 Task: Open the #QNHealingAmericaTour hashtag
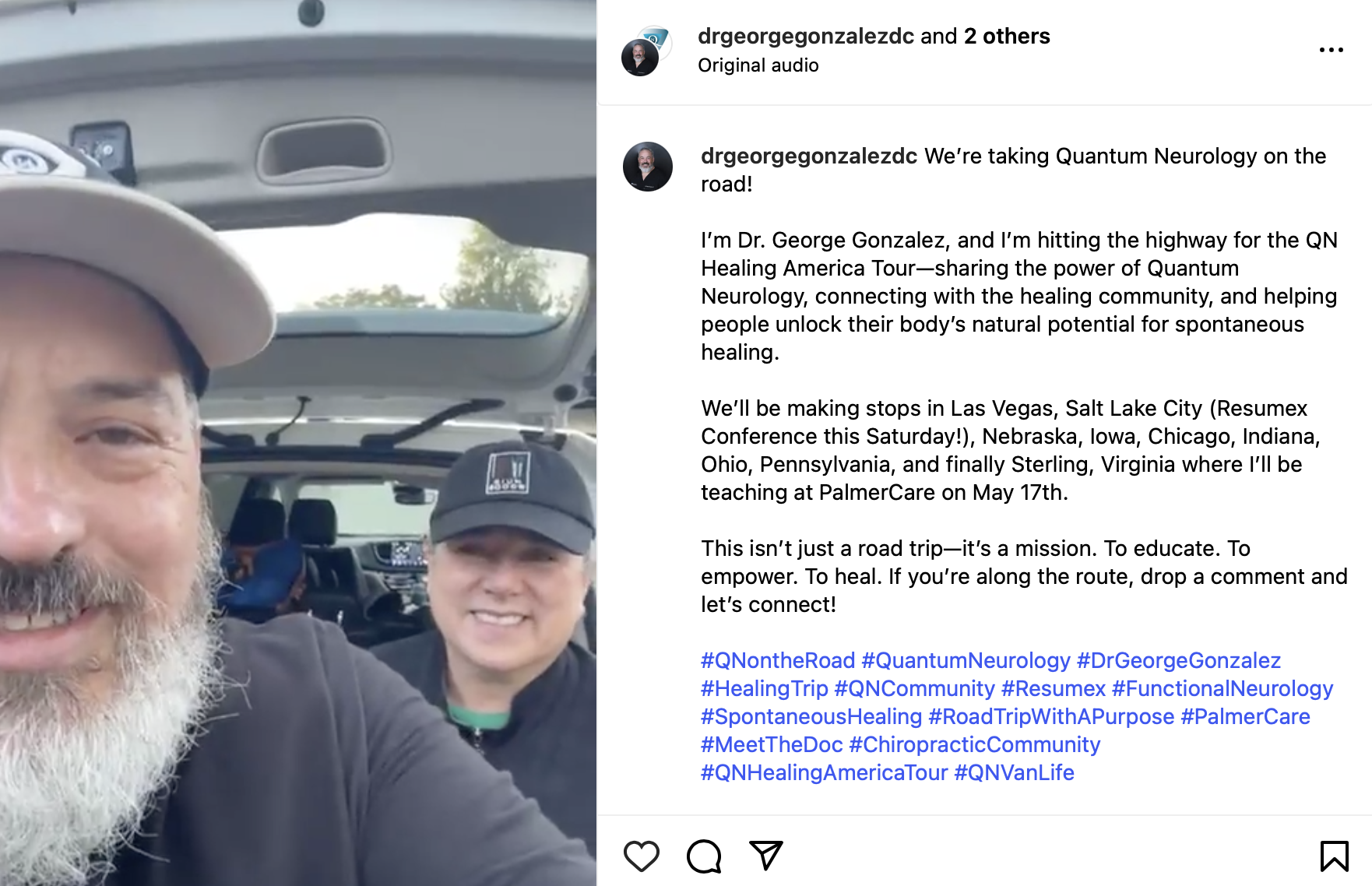[824, 772]
